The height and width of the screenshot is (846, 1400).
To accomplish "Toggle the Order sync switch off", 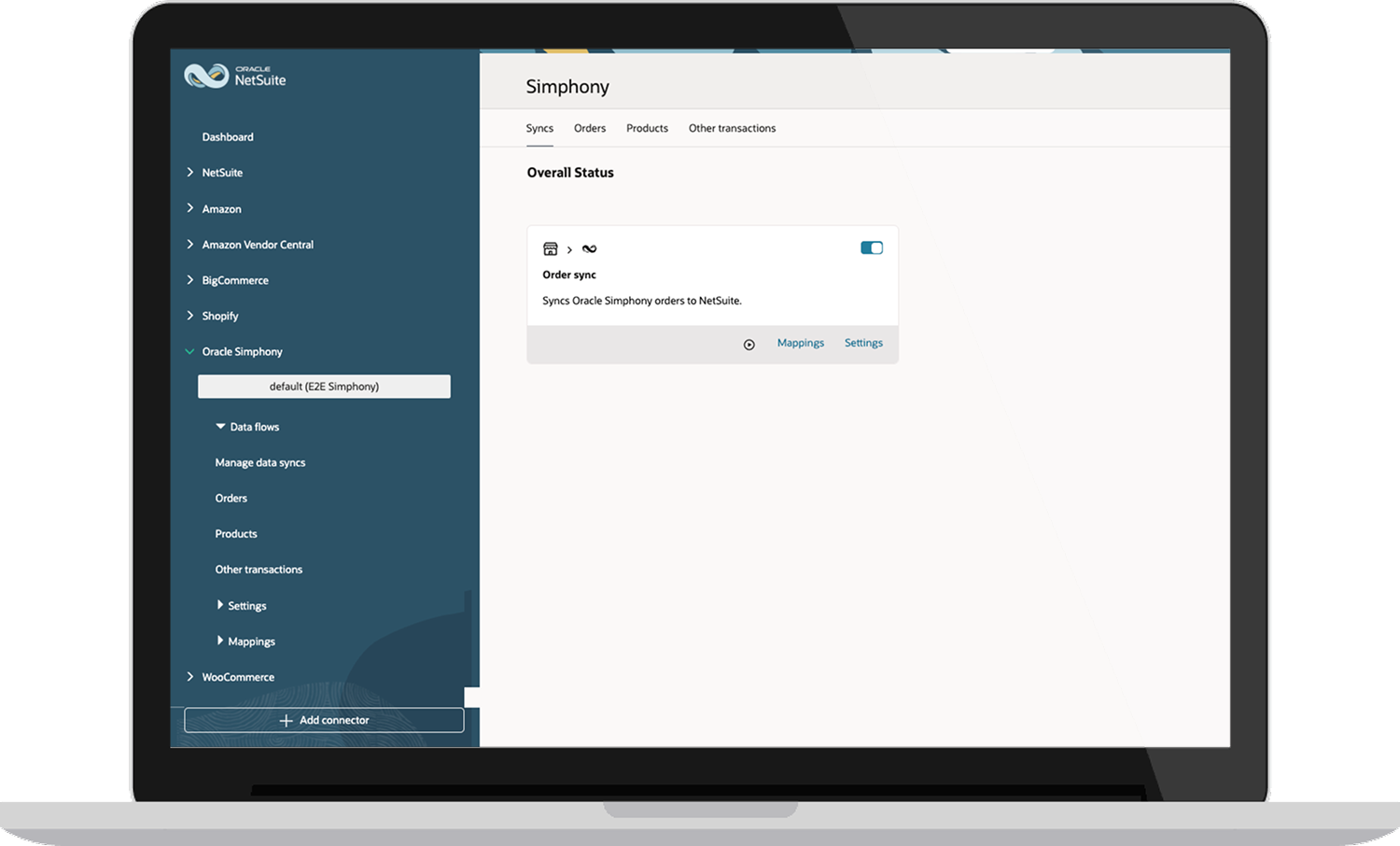I will pyautogui.click(x=872, y=248).
